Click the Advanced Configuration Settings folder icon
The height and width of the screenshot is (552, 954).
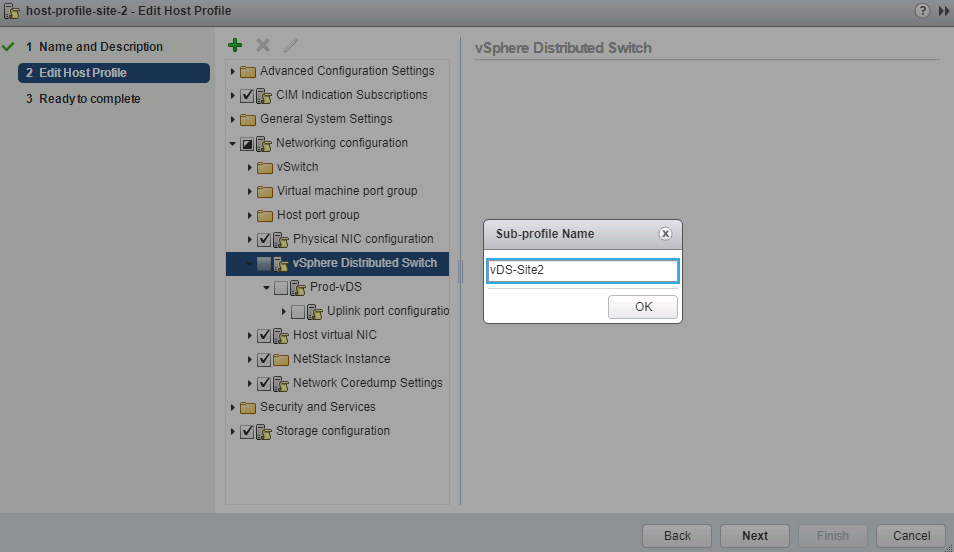(248, 72)
